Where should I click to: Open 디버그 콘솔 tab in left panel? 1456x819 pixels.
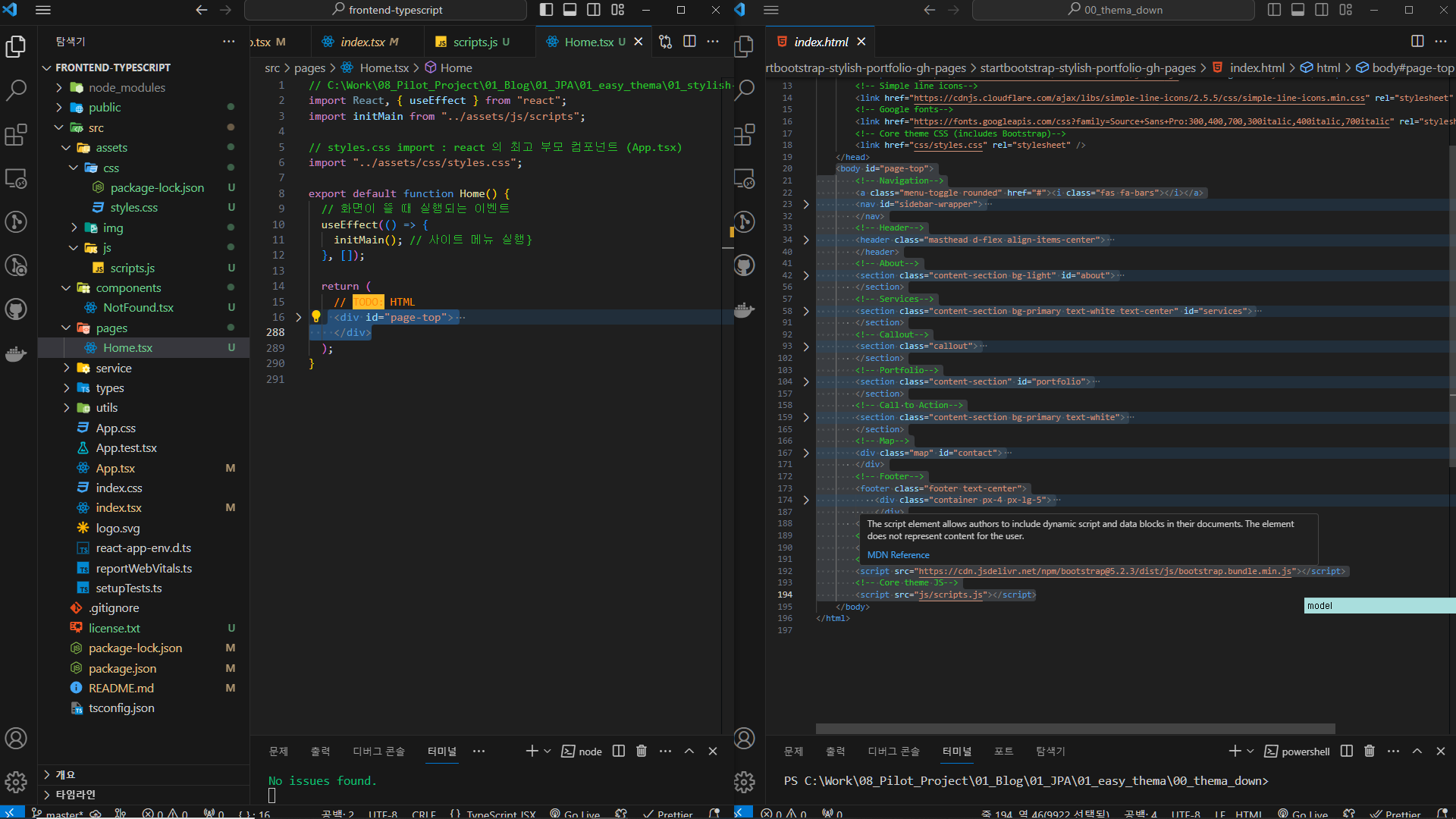tap(378, 751)
